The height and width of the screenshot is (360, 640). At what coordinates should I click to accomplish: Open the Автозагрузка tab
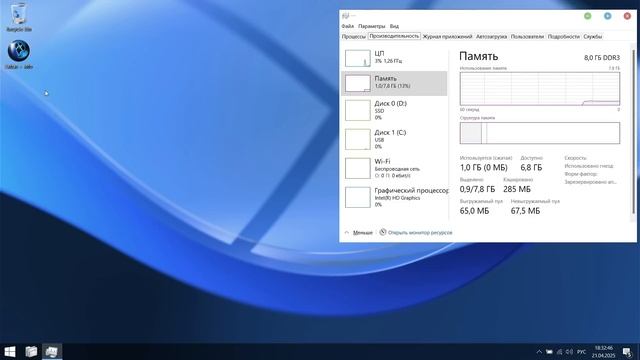(491, 37)
